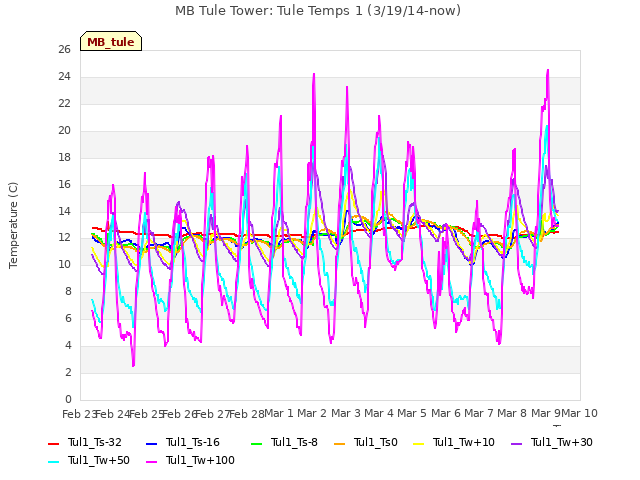The image size is (640, 480).
Task: Click the Mar 4 x-axis tick label
Action: tap(379, 413)
